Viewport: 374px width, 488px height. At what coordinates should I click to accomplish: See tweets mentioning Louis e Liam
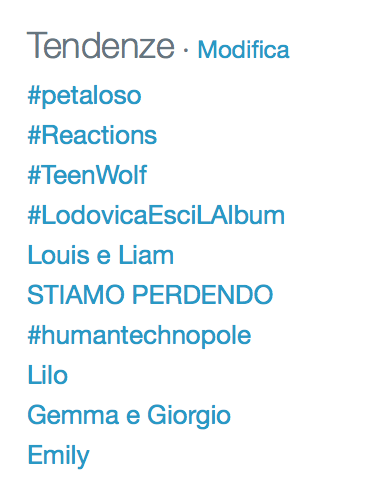(101, 255)
